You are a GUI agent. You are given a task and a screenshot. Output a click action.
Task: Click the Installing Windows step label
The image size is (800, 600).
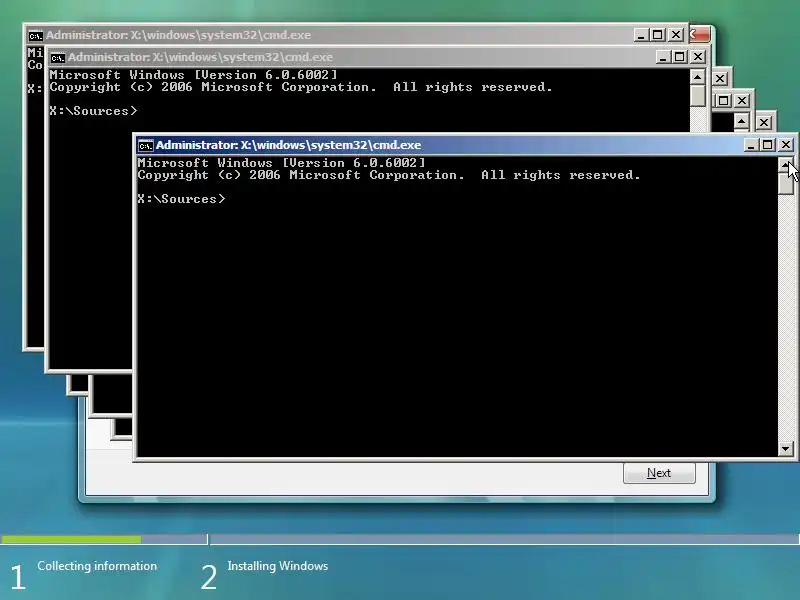pos(278,566)
